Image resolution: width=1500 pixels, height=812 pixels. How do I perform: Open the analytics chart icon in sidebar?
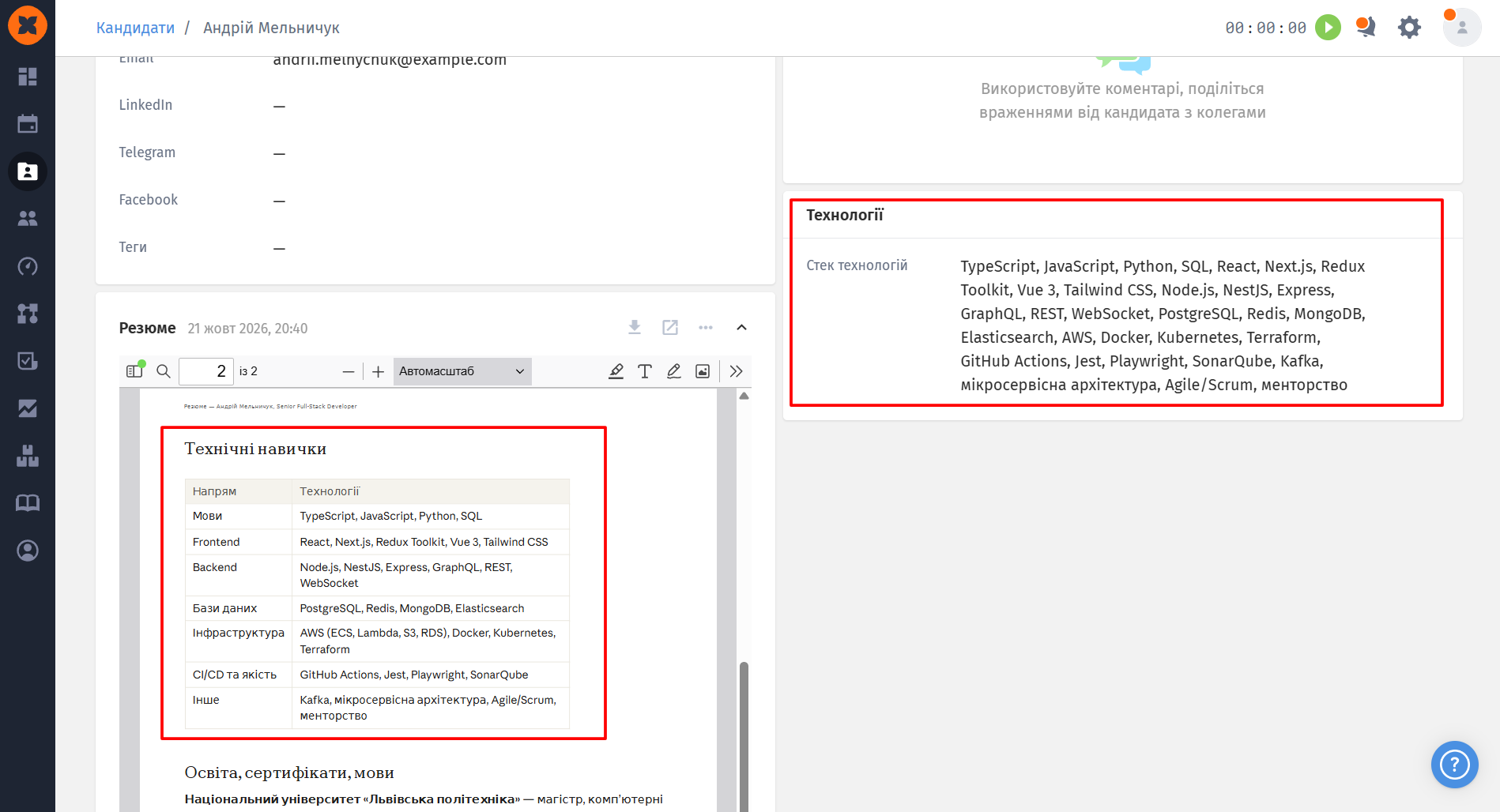[x=28, y=408]
